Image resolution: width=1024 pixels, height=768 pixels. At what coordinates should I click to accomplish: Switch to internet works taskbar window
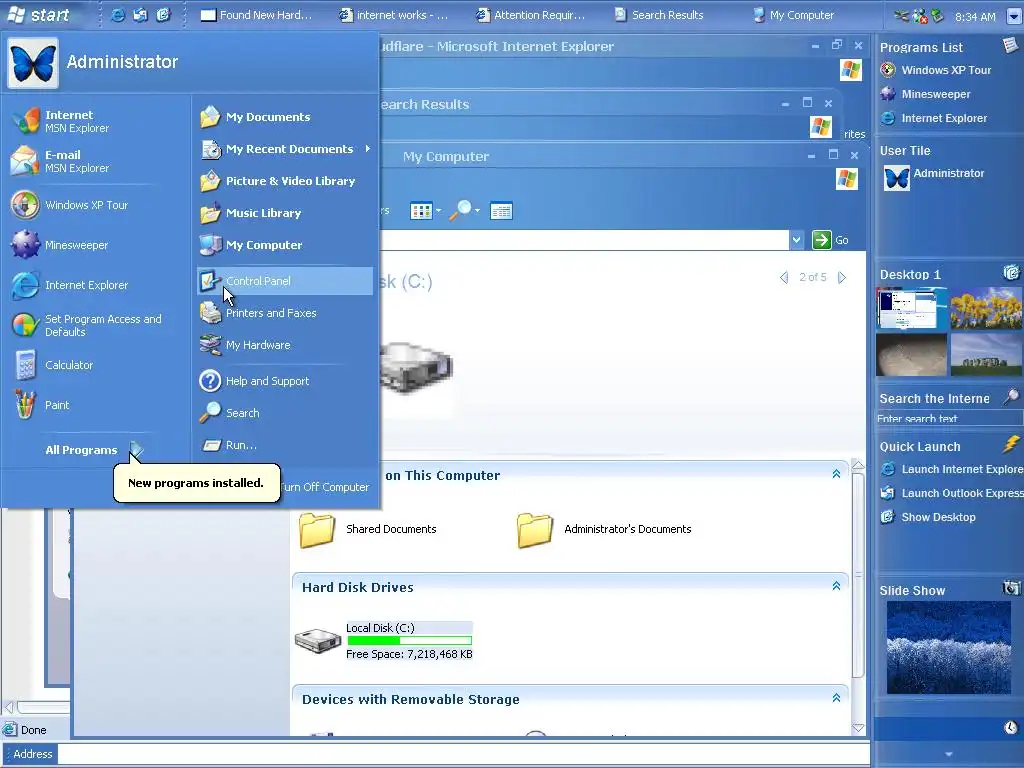(393, 15)
